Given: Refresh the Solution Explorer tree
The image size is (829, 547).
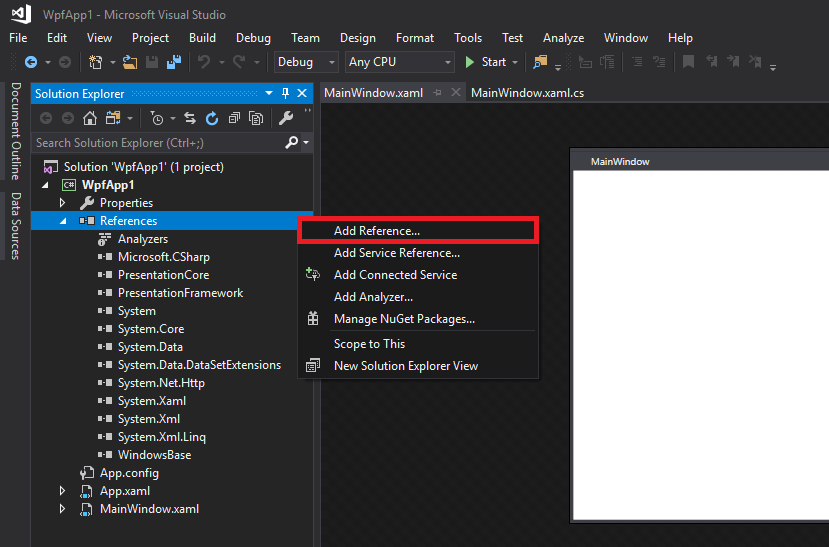Looking at the screenshot, I should click(212, 118).
